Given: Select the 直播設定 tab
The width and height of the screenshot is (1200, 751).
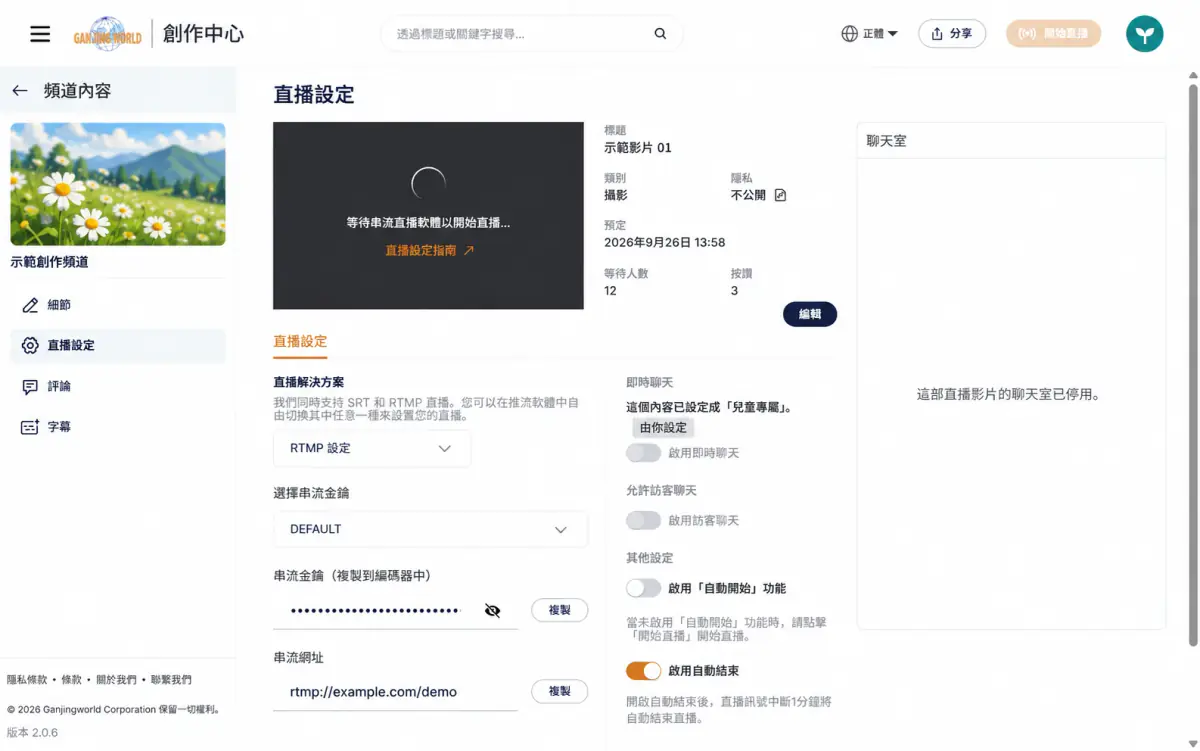Looking at the screenshot, I should [300, 342].
